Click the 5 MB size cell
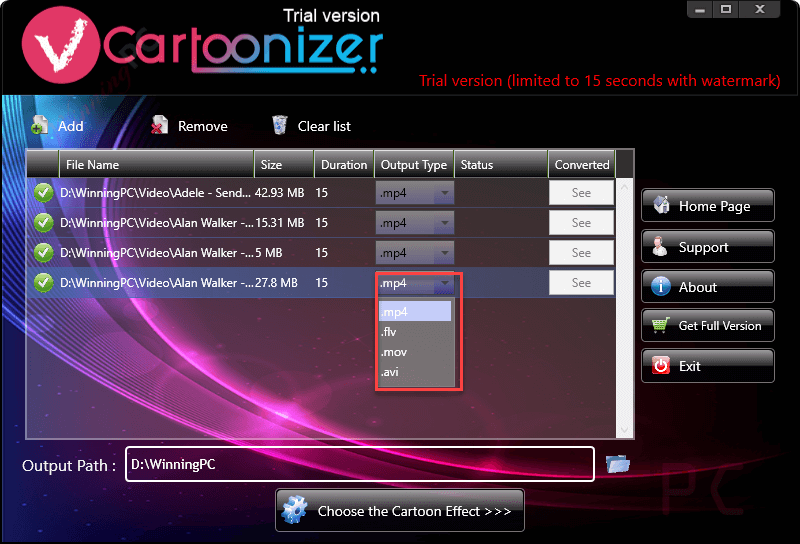This screenshot has height=544, width=800. point(268,253)
